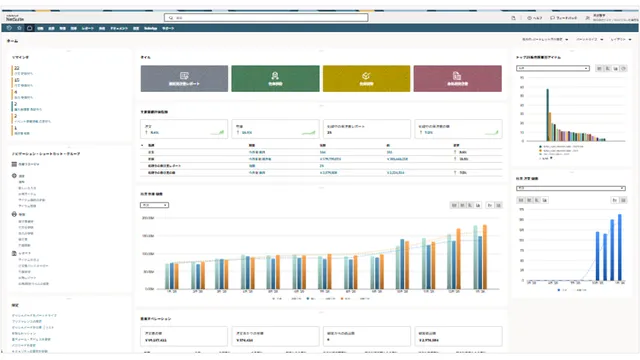Go to next legend page in top-right chart

point(551,158)
